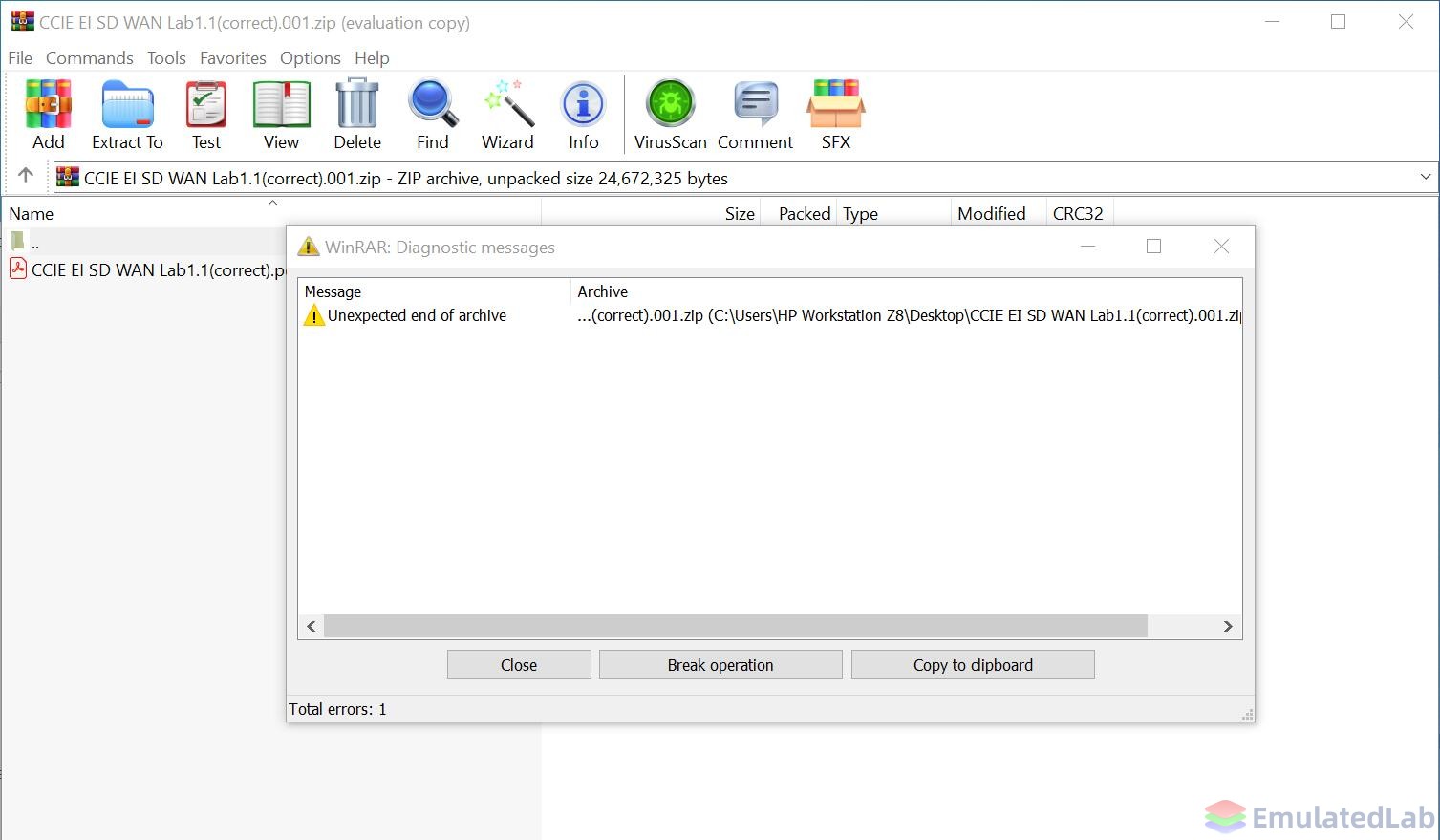The height and width of the screenshot is (840, 1440).
Task: Click the dialog resize grip corner
Action: (x=1247, y=714)
